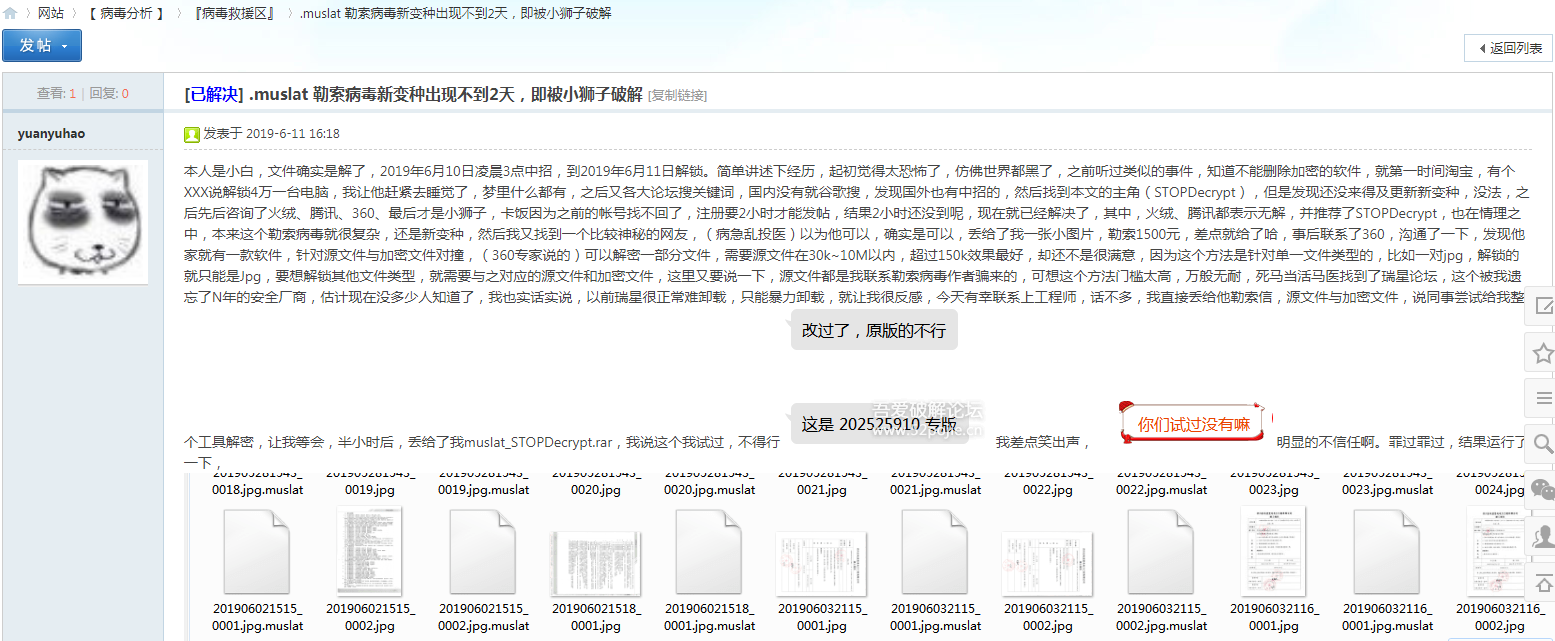Jump back to top with arrow icon
The height and width of the screenshot is (641, 1555).
[1542, 581]
